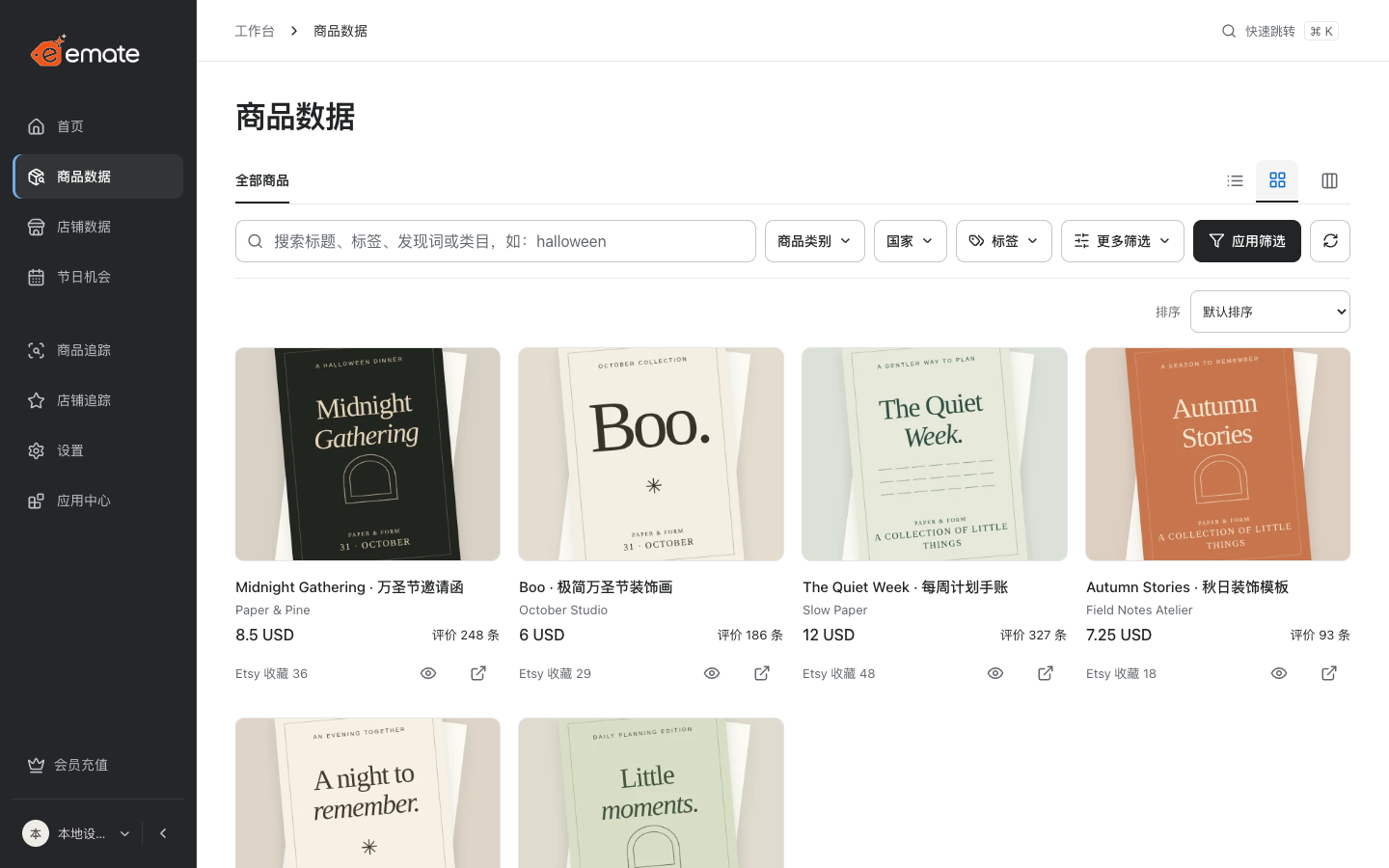Toggle tracking eye for Boo product
Screen dimensions: 1389x868
tap(712, 673)
